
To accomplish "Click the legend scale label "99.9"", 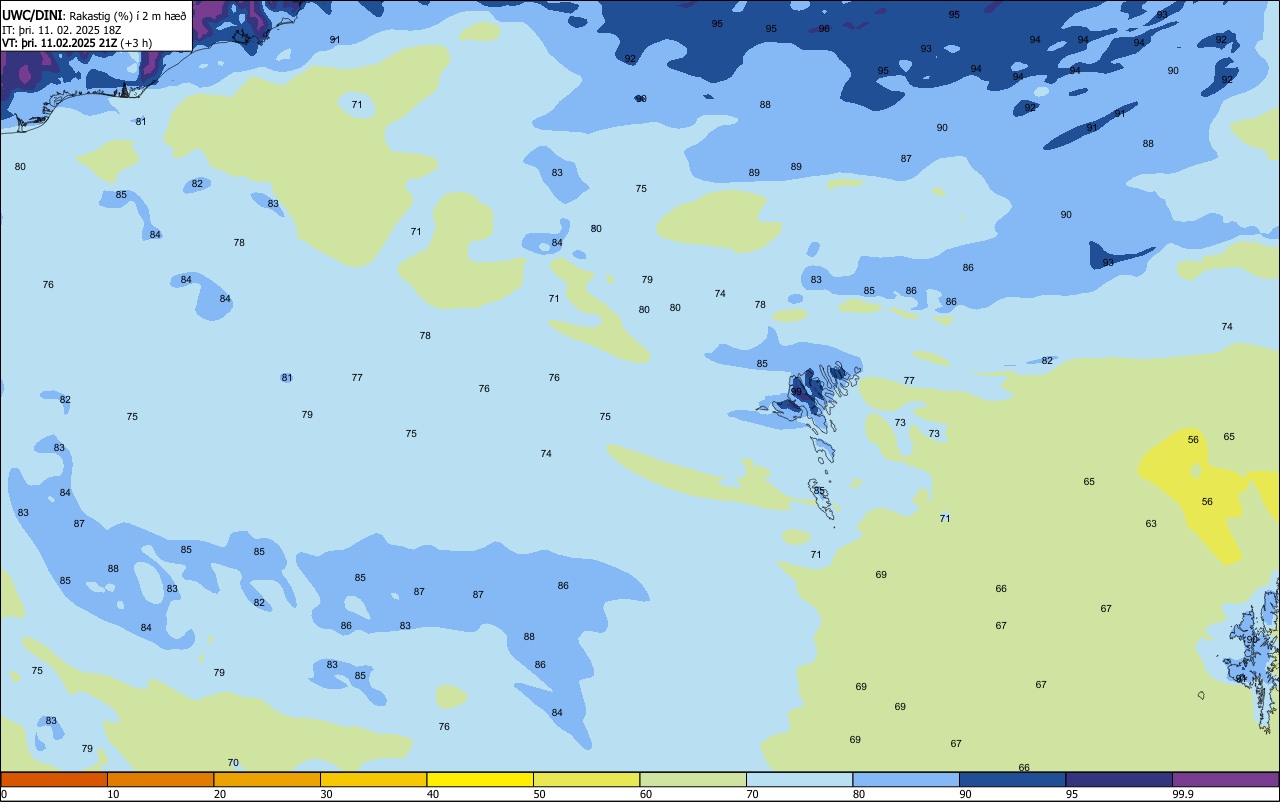I will pyautogui.click(x=1183, y=794).
